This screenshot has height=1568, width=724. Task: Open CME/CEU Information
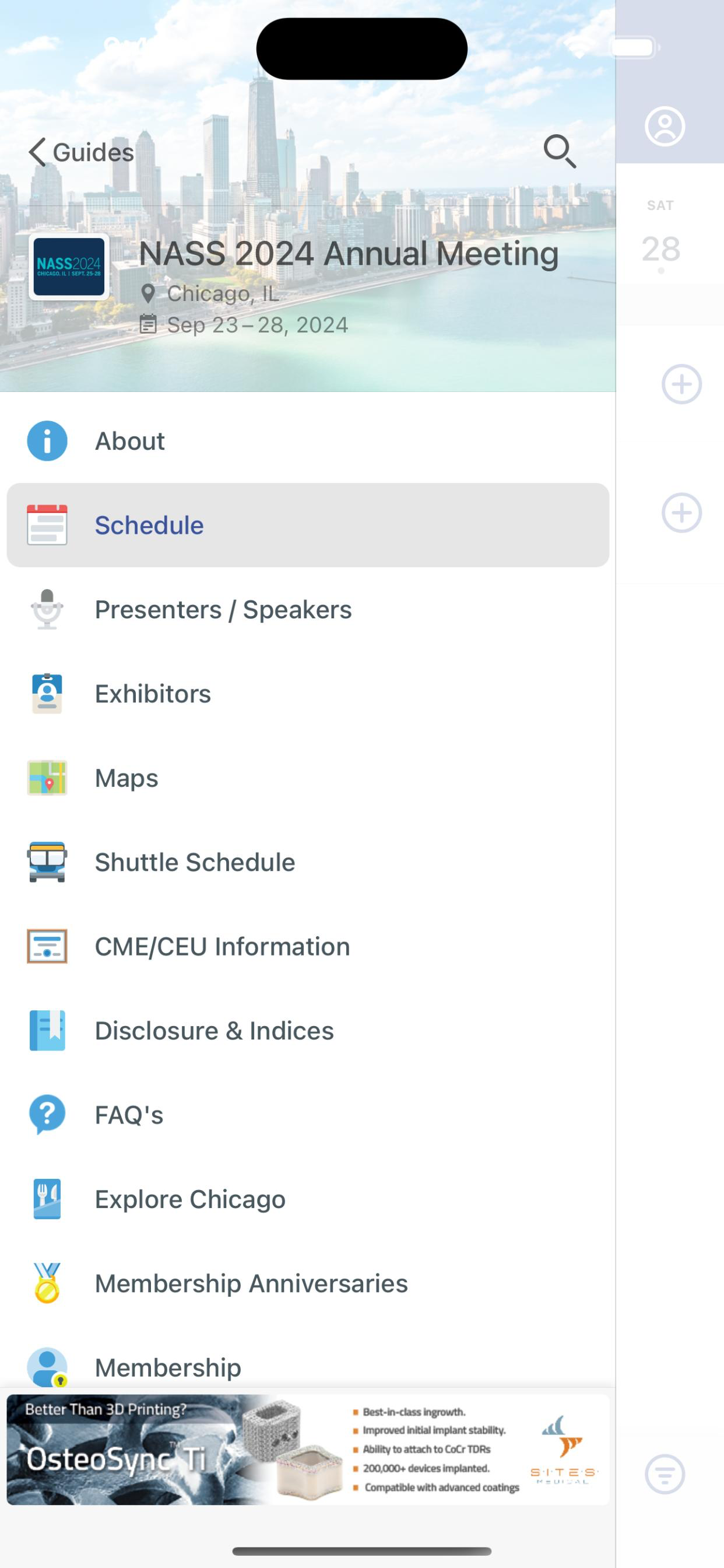pos(308,947)
